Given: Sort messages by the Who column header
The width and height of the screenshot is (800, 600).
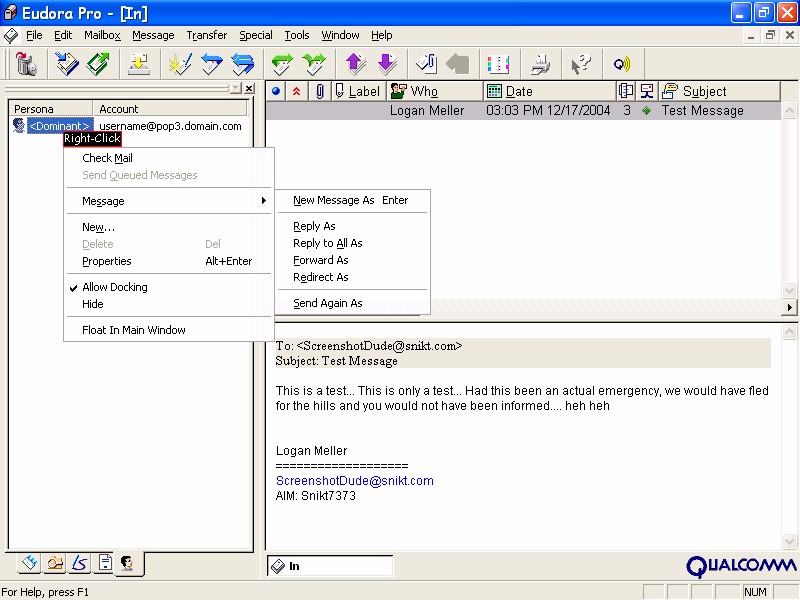Looking at the screenshot, I should pos(435,91).
